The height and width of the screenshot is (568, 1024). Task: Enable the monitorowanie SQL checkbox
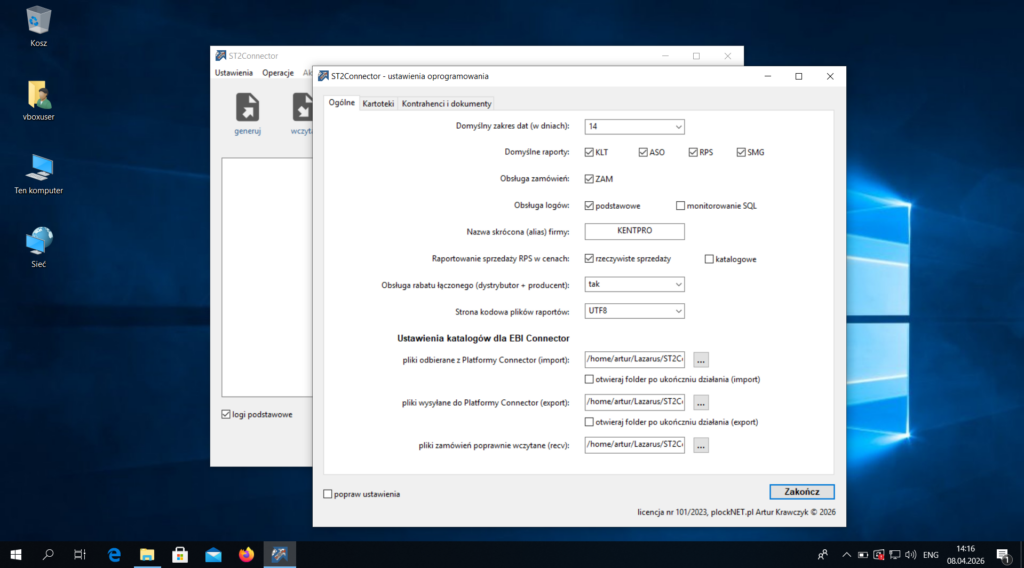coord(681,206)
